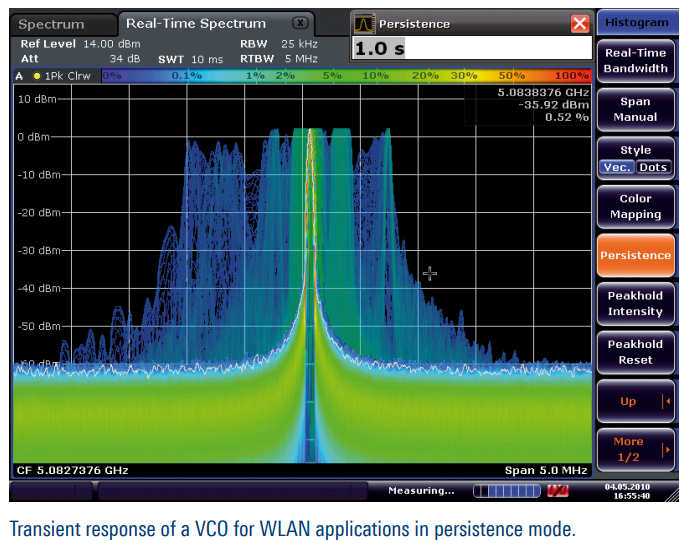Select the Peakhold Intensity softkey
Image resolution: width=691 pixels, height=541 pixels.
[635, 304]
